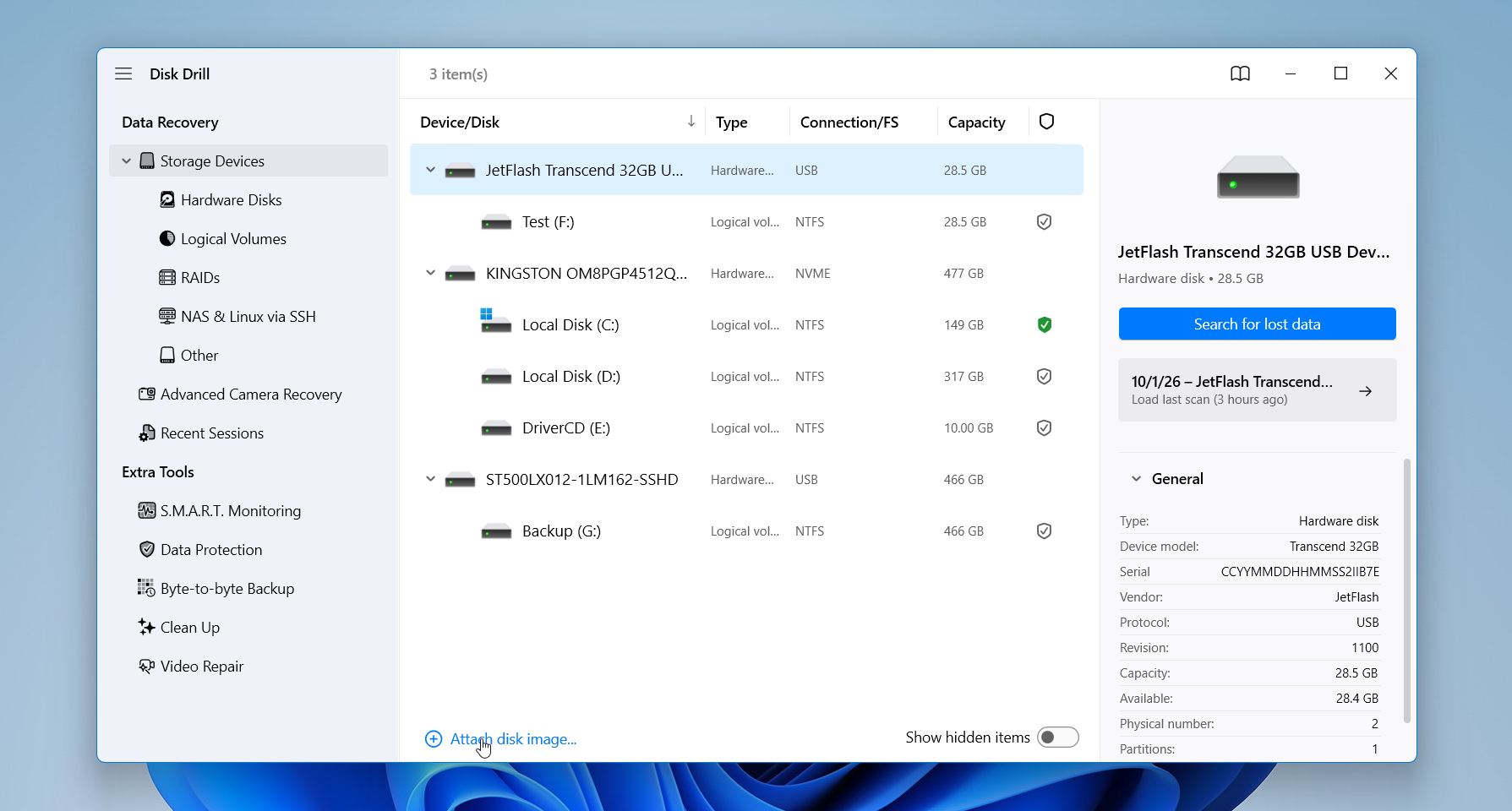The image size is (1512, 811).
Task: Click the S.M.A.R.T. Monitoring icon
Action: click(147, 510)
